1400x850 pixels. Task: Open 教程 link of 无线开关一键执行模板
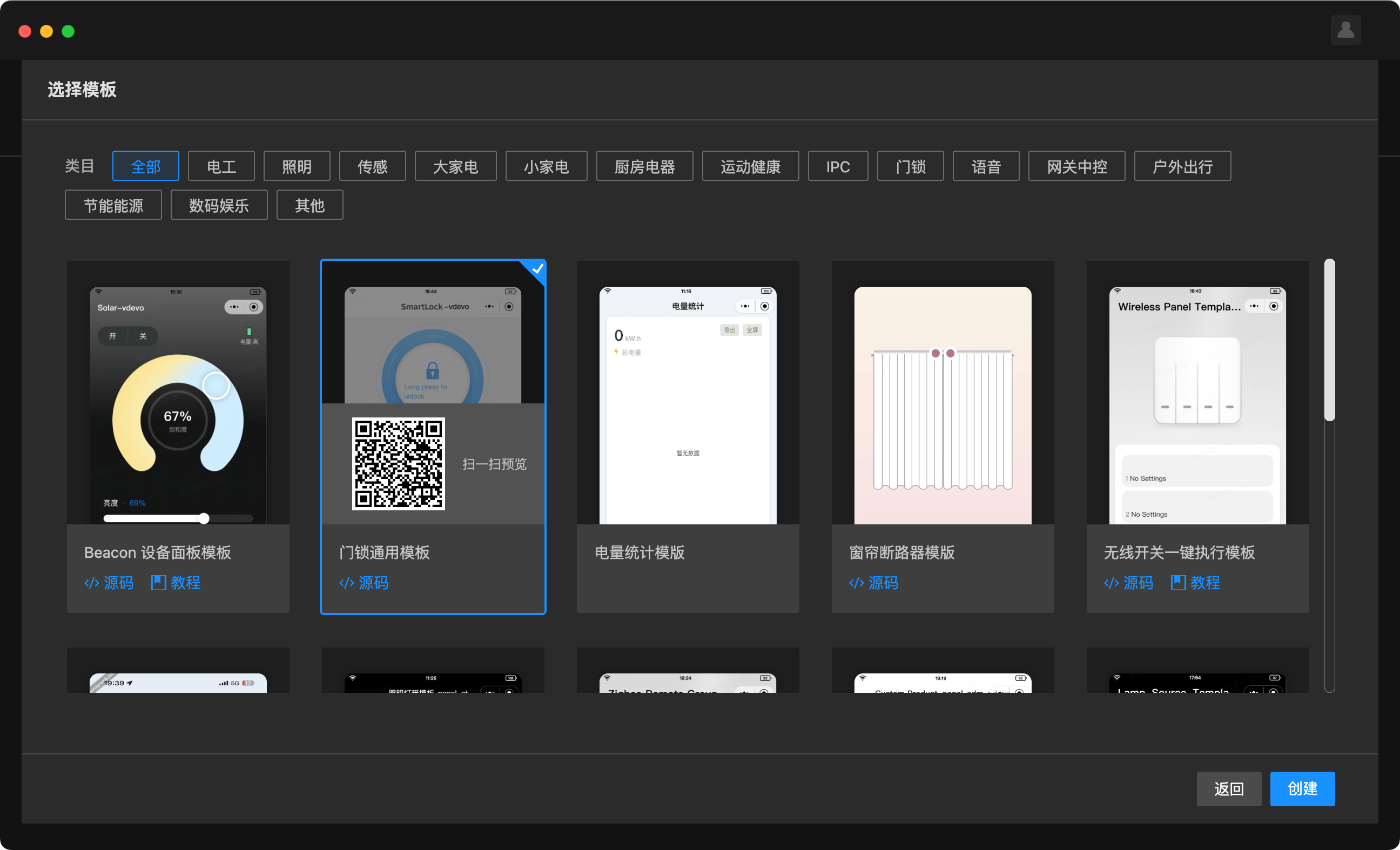[x=1195, y=582]
